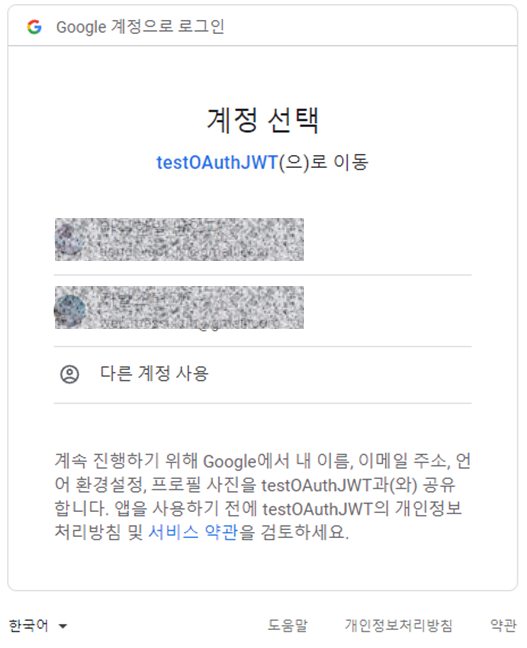Click person icon beside 다른 계정 사용
Viewport: 527px width, 648px height.
(69, 374)
